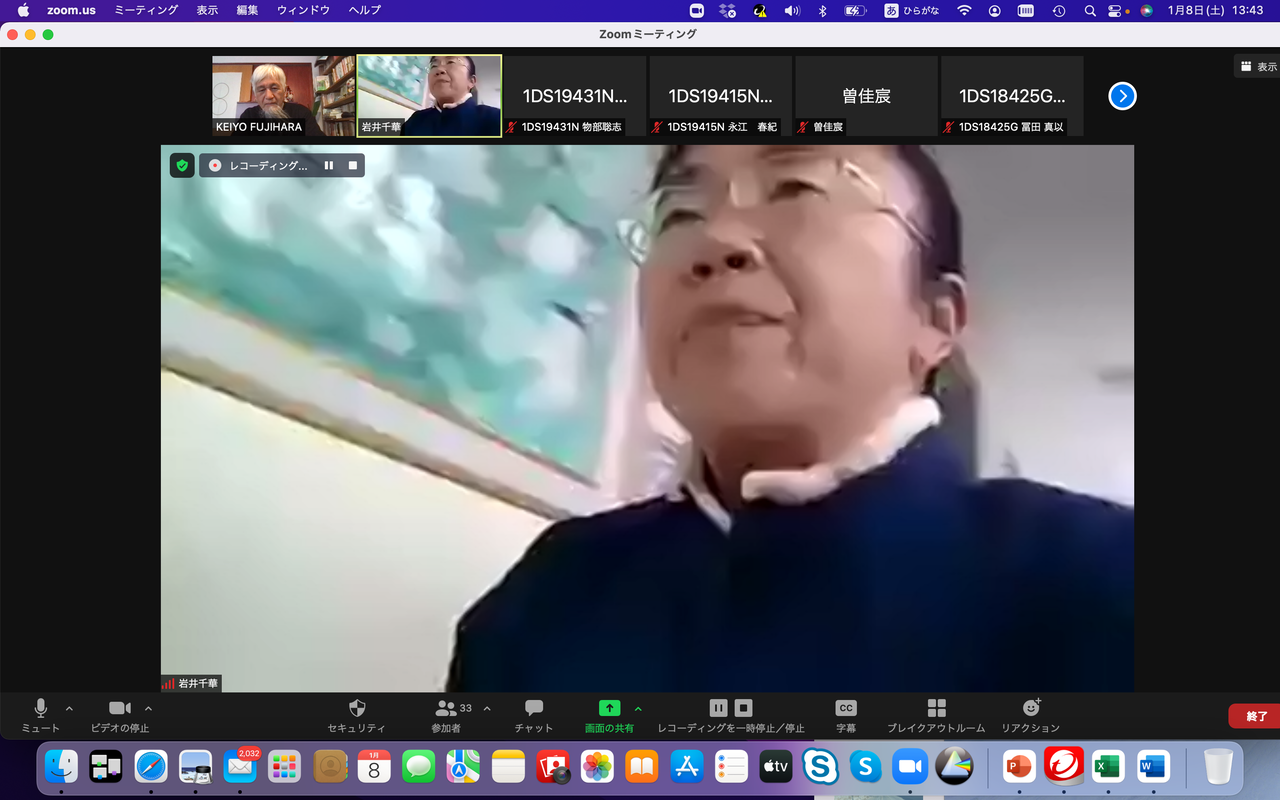Open Finder from the Dock
The width and height of the screenshot is (1280, 800).
pos(61,767)
